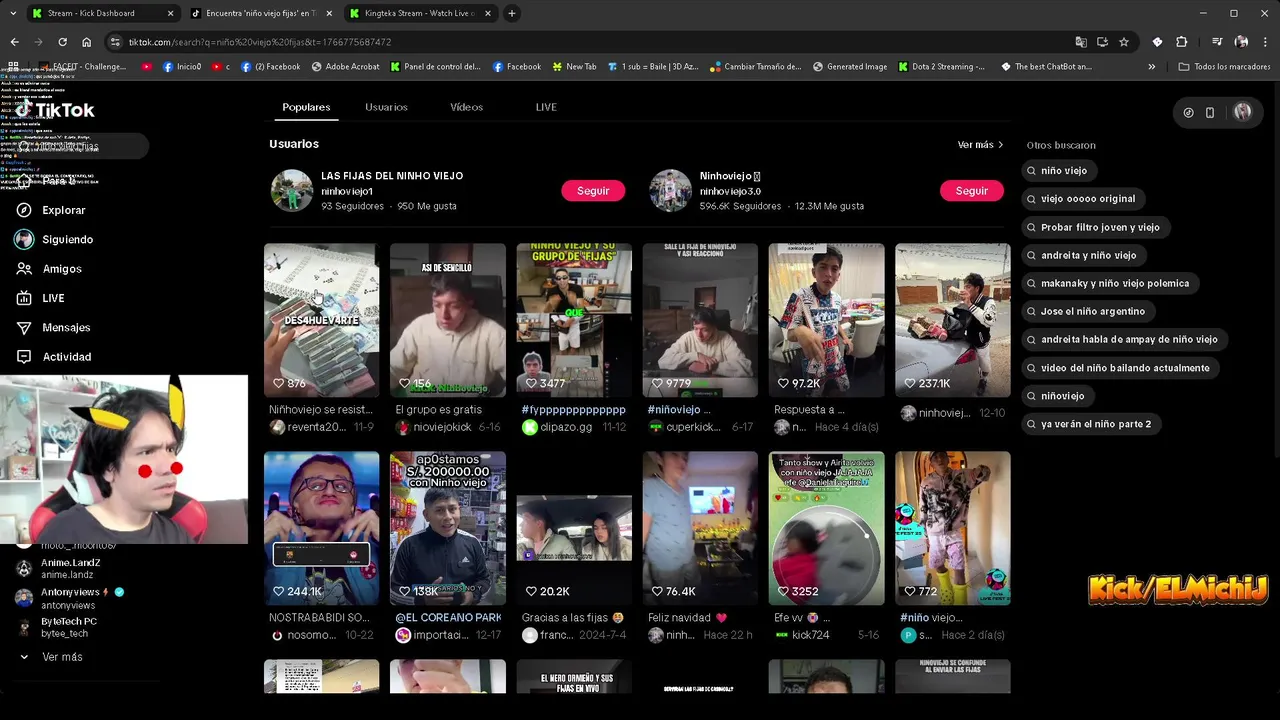Switch to the Videos tab
This screenshot has height=720, width=1280.
pyautogui.click(x=466, y=107)
